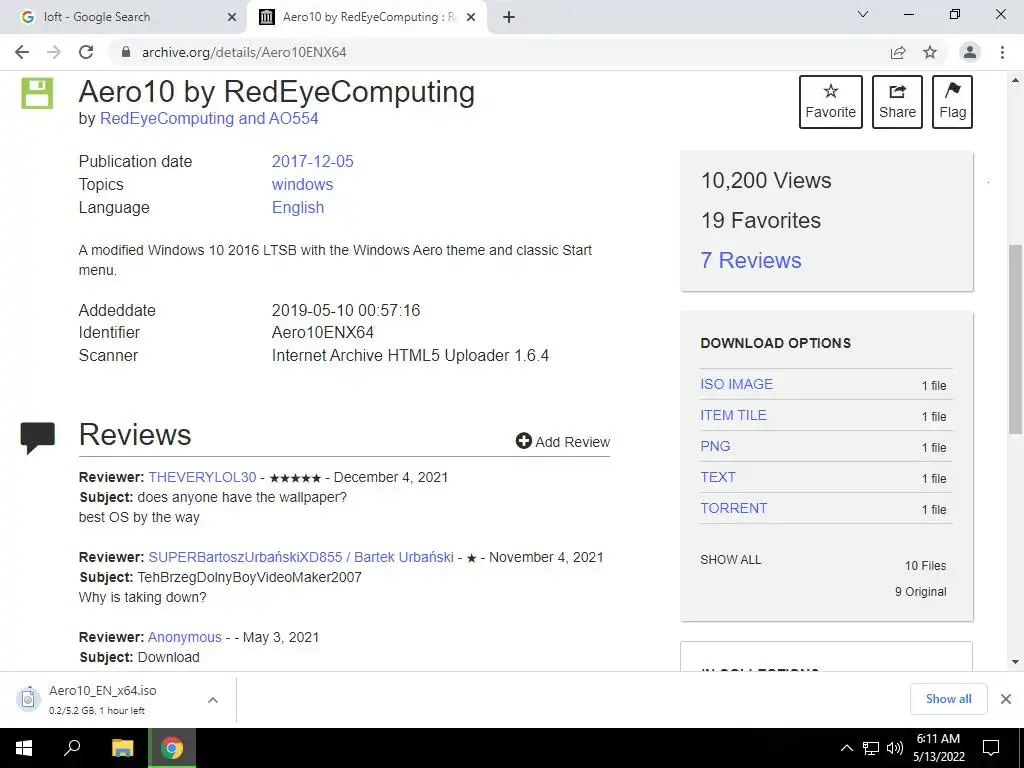The height and width of the screenshot is (768, 1024).
Task: Click the Favorite star button
Action: tap(831, 102)
